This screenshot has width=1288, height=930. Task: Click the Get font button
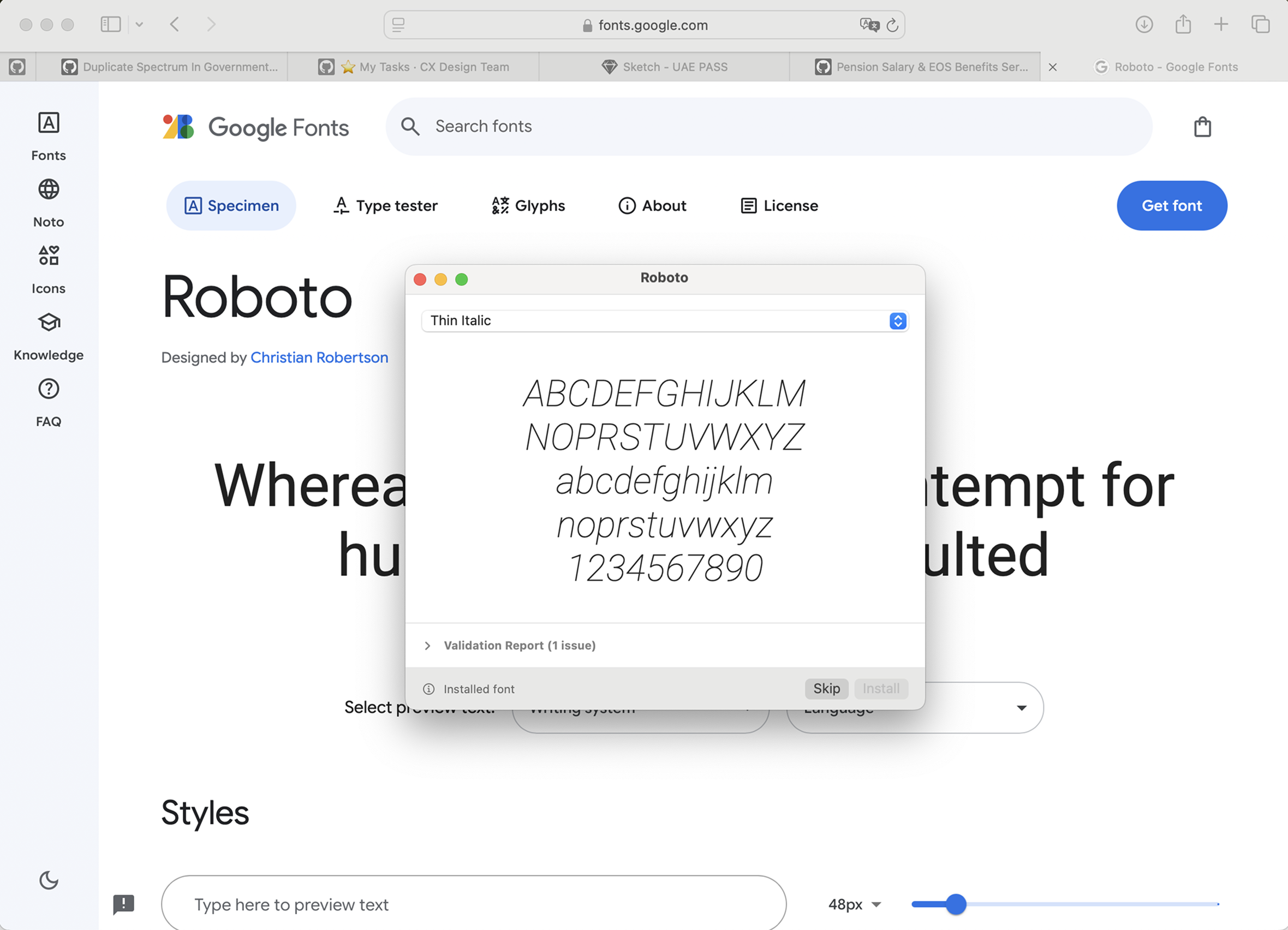click(1172, 206)
